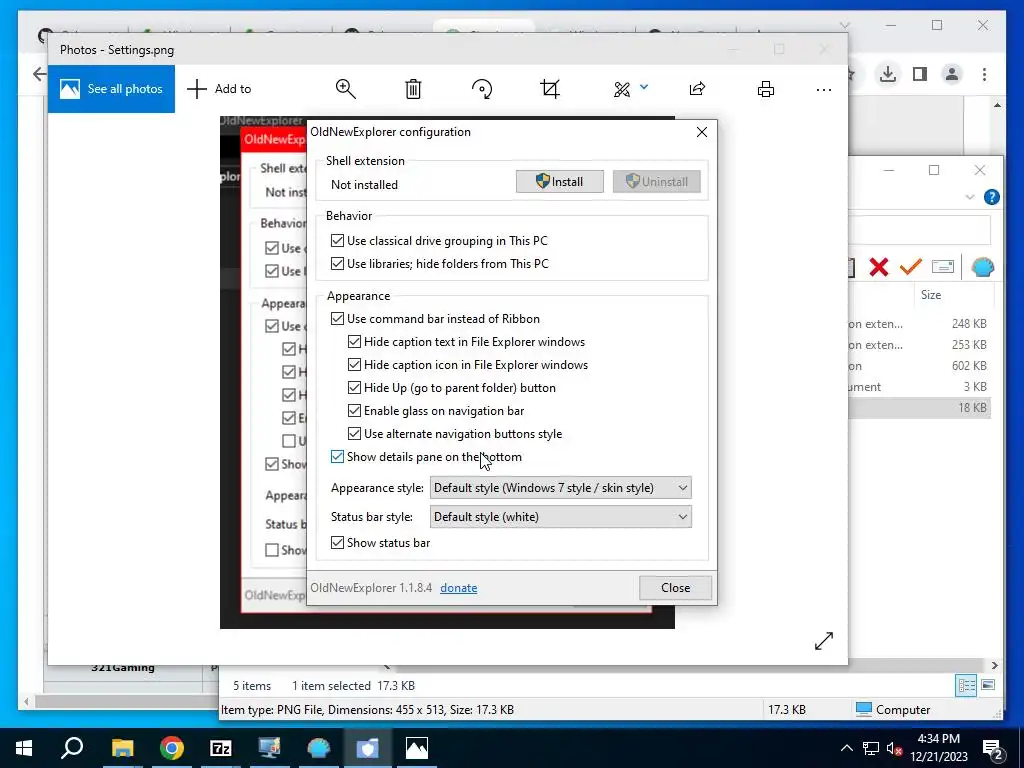The width and height of the screenshot is (1024, 768).
Task: Uncheck 'Show status bar' option
Action: click(337, 543)
